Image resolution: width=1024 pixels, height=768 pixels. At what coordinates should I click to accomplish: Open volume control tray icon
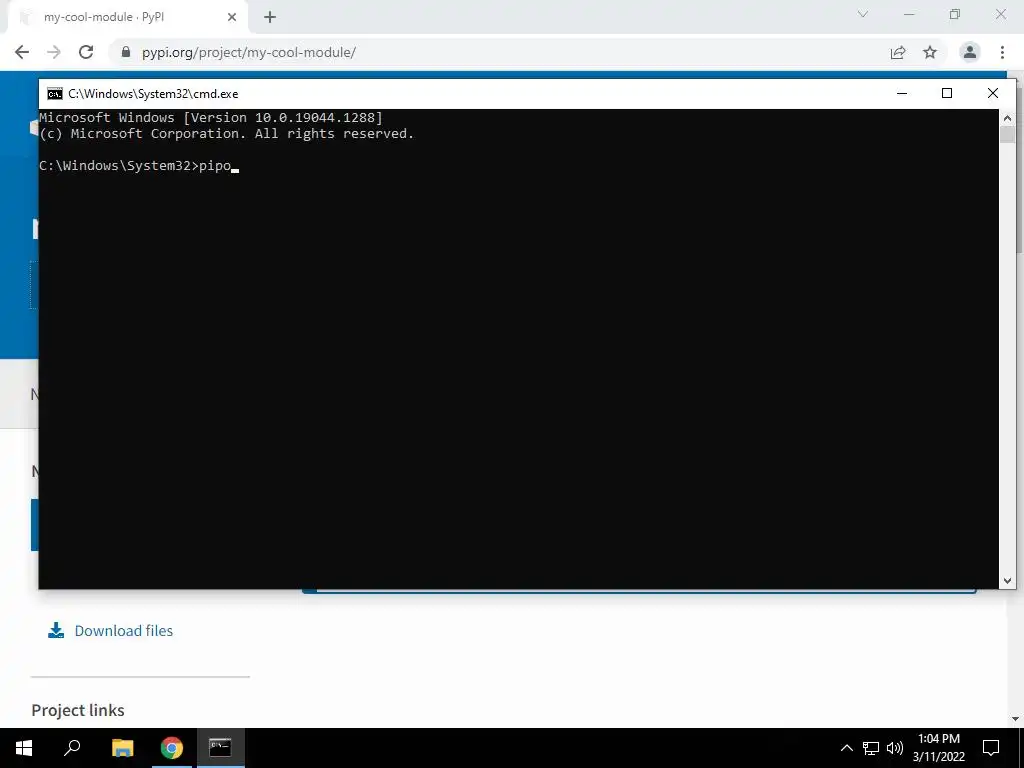[x=895, y=748]
